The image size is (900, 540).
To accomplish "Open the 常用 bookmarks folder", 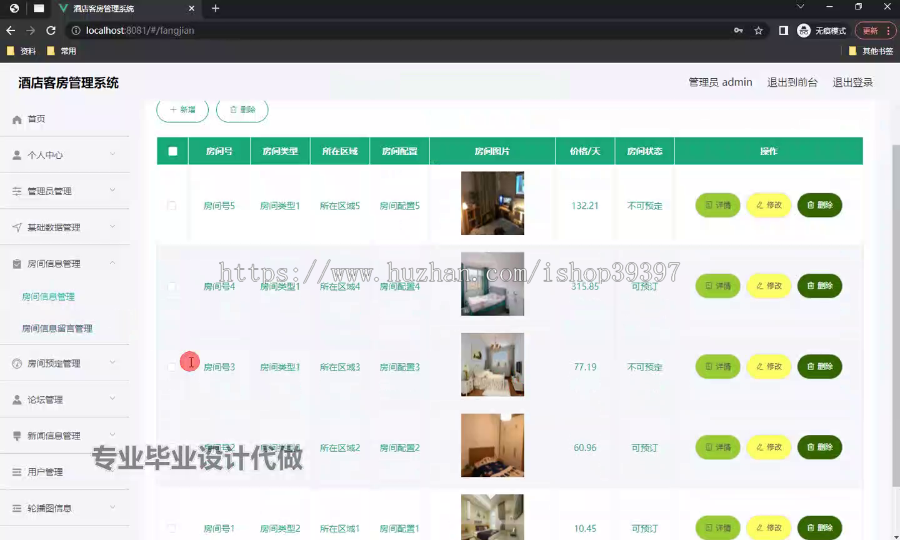I will (x=61, y=51).
